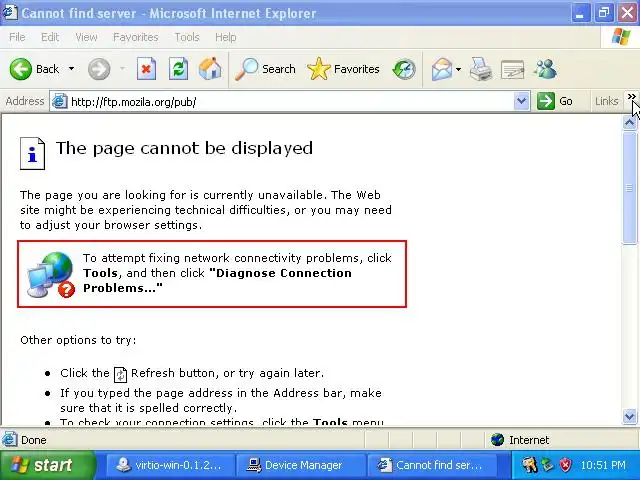Viewport: 640px width, 480px height.
Task: Click the inline Refresh icon in the options list
Action: click(120, 374)
